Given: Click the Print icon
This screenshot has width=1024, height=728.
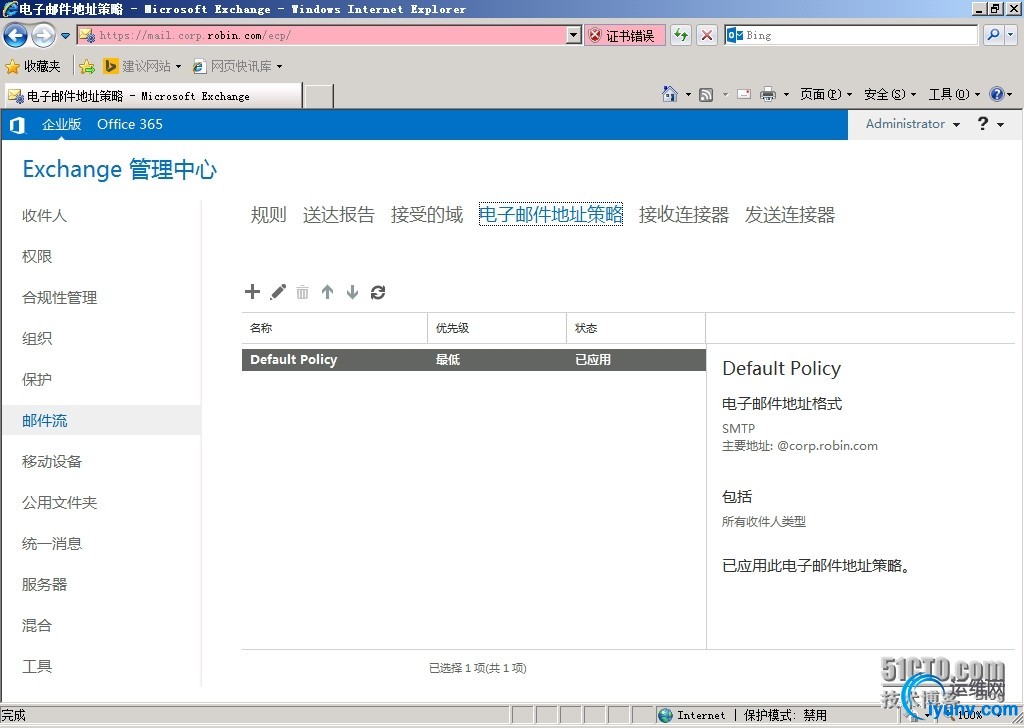Looking at the screenshot, I should coord(768,95).
